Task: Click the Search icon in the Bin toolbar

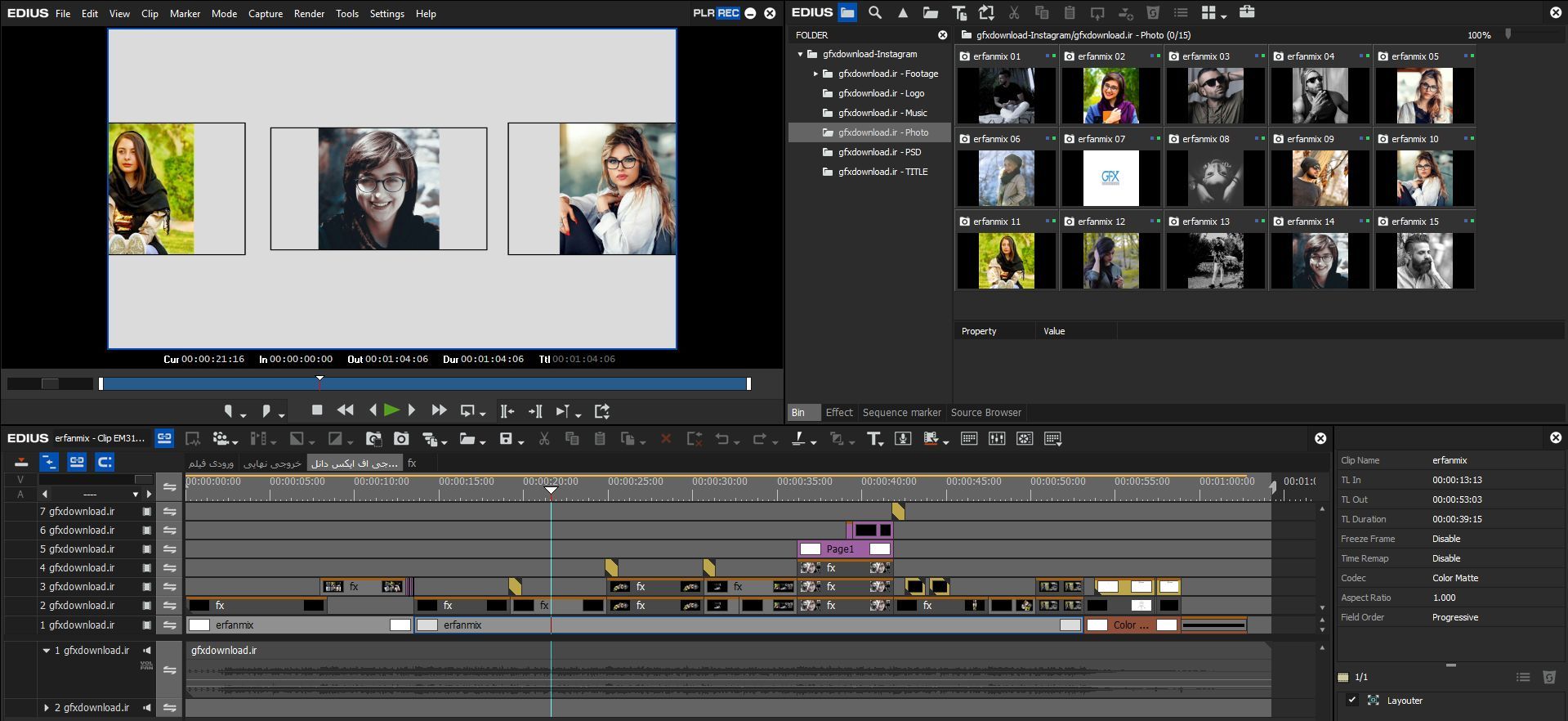Action: (x=875, y=12)
